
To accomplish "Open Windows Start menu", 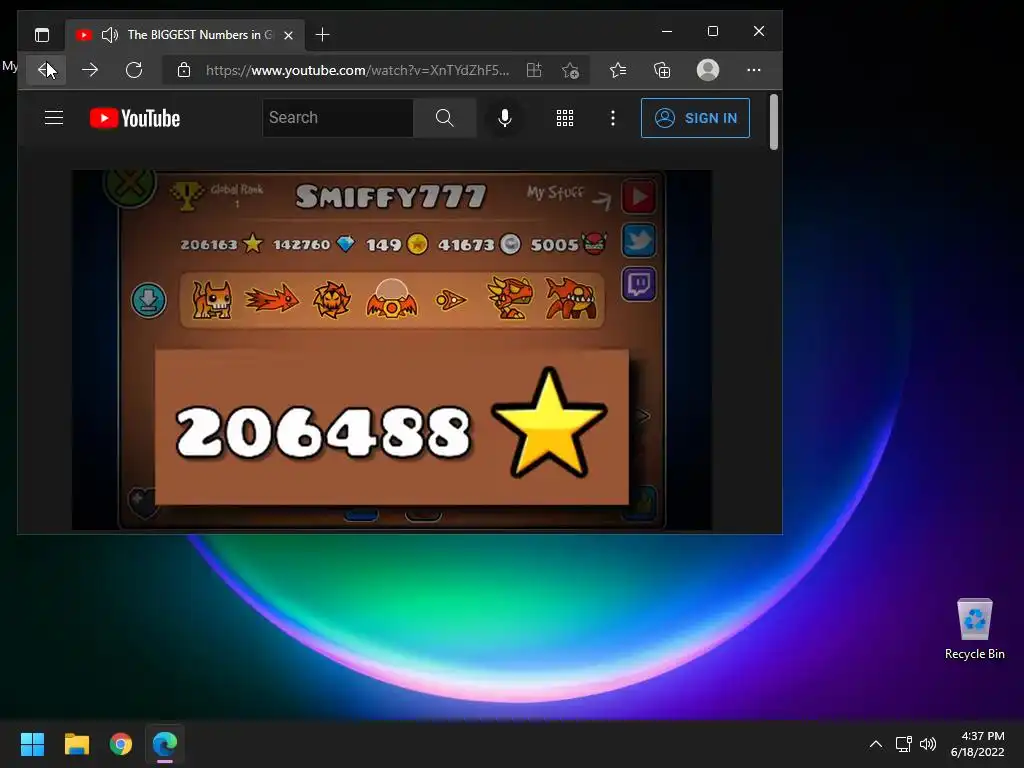I will coord(32,744).
